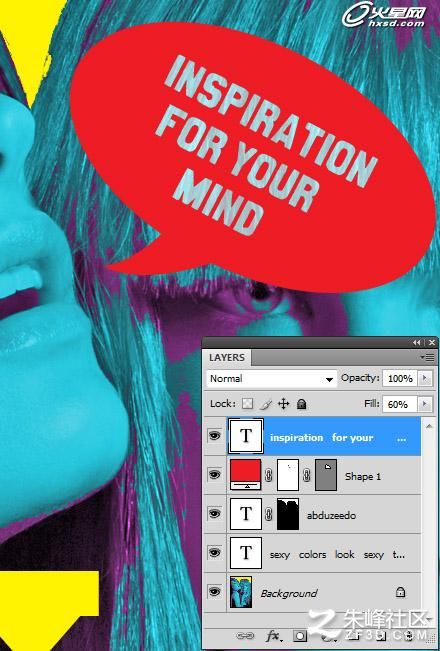Select the layer named Background
The image size is (440, 651).
[x=289, y=594]
